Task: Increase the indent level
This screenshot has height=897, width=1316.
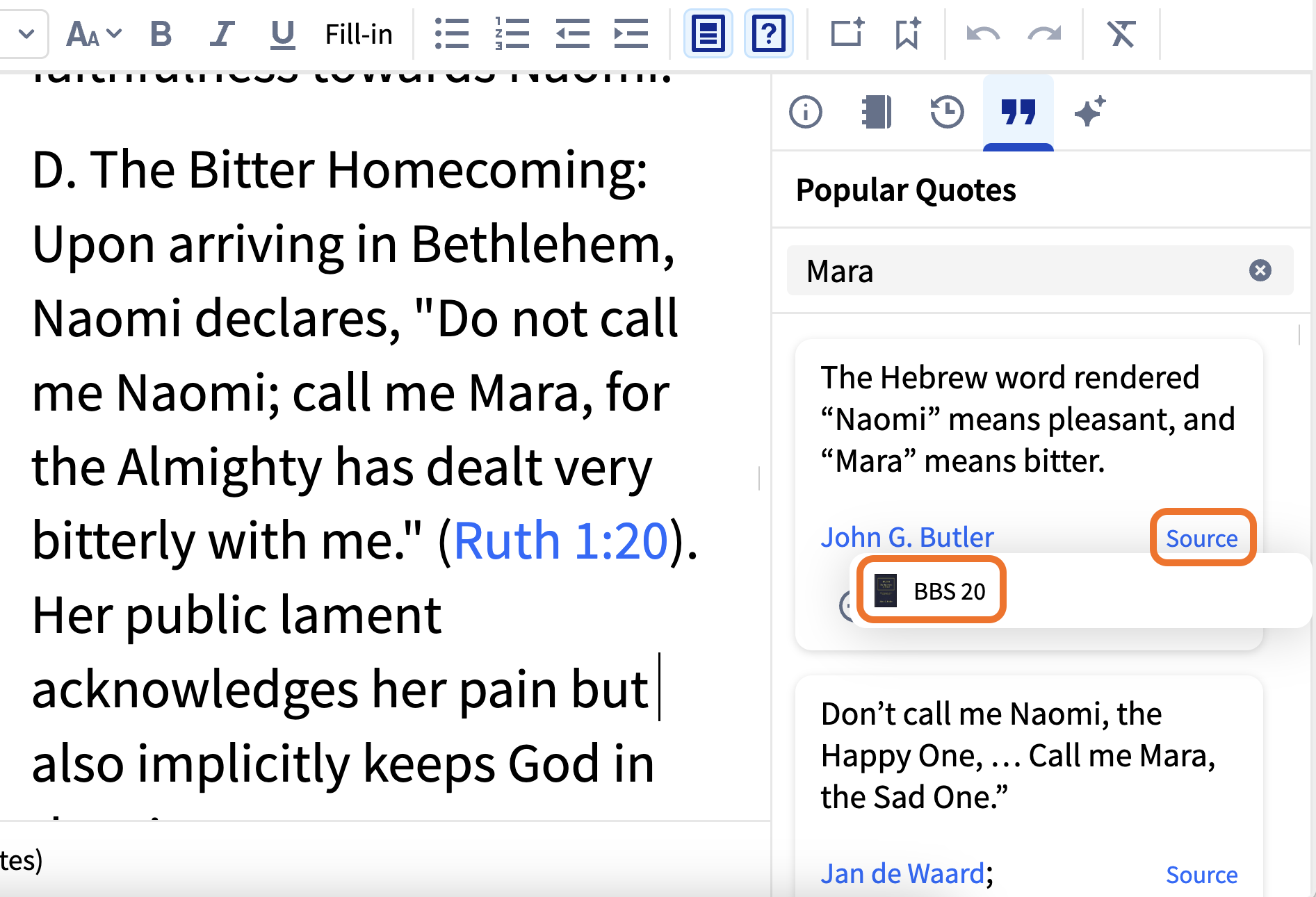Action: 631,33
